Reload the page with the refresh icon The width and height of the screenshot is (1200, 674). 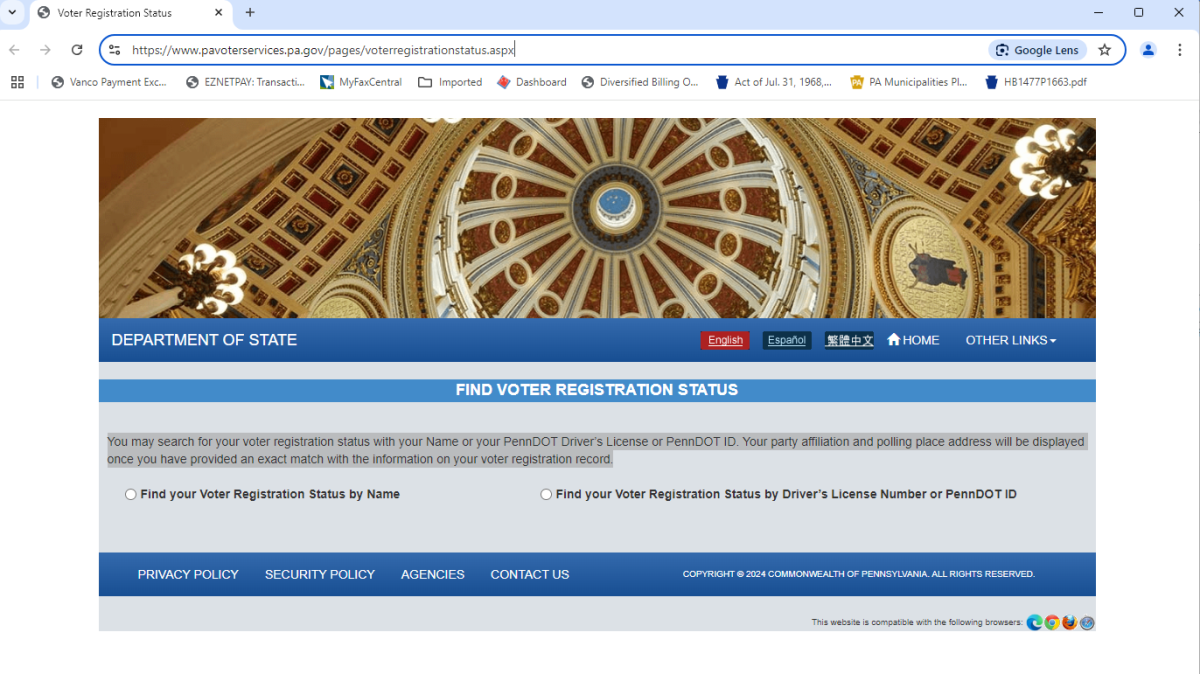77,50
